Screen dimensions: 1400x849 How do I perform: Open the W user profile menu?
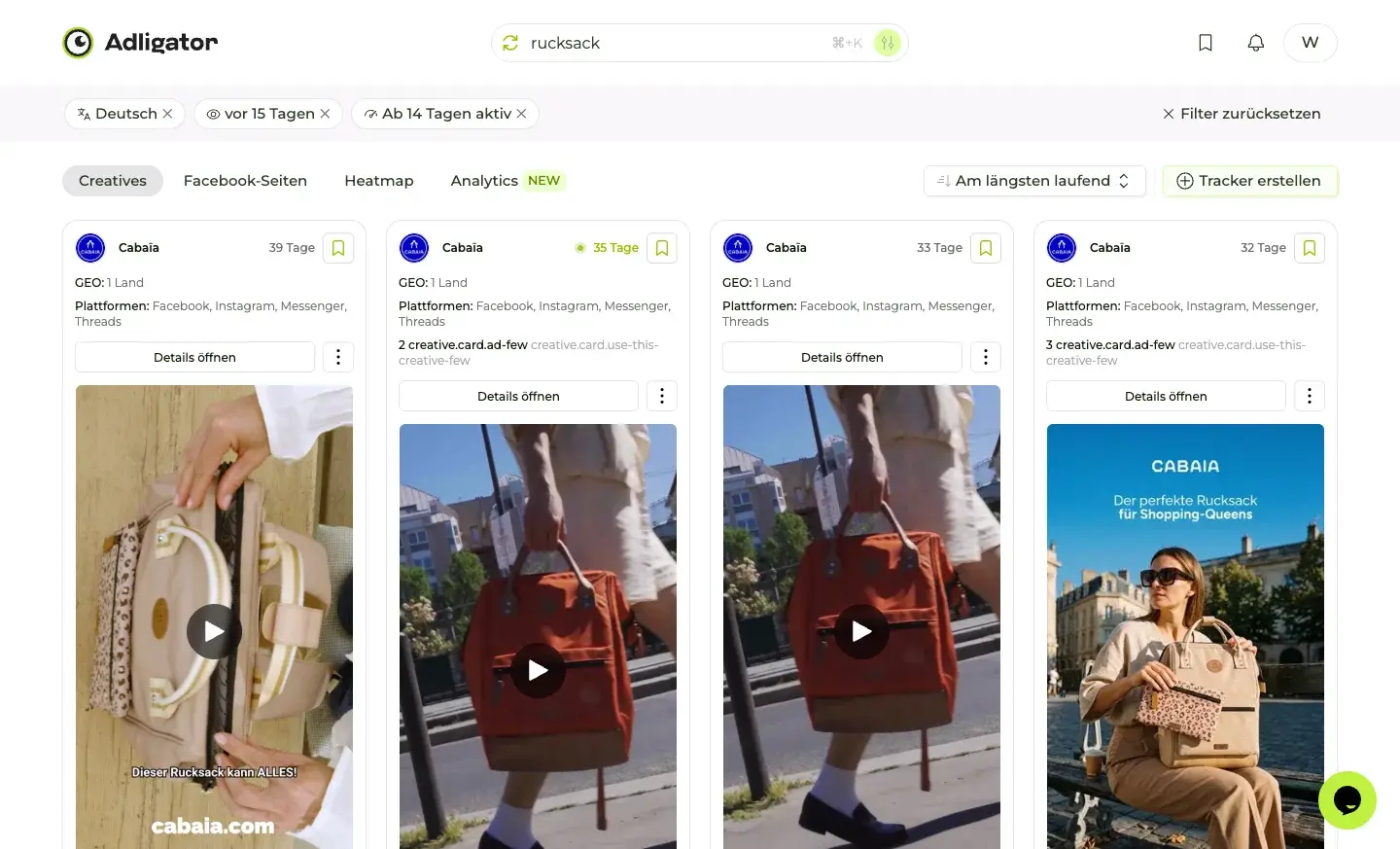point(1311,43)
